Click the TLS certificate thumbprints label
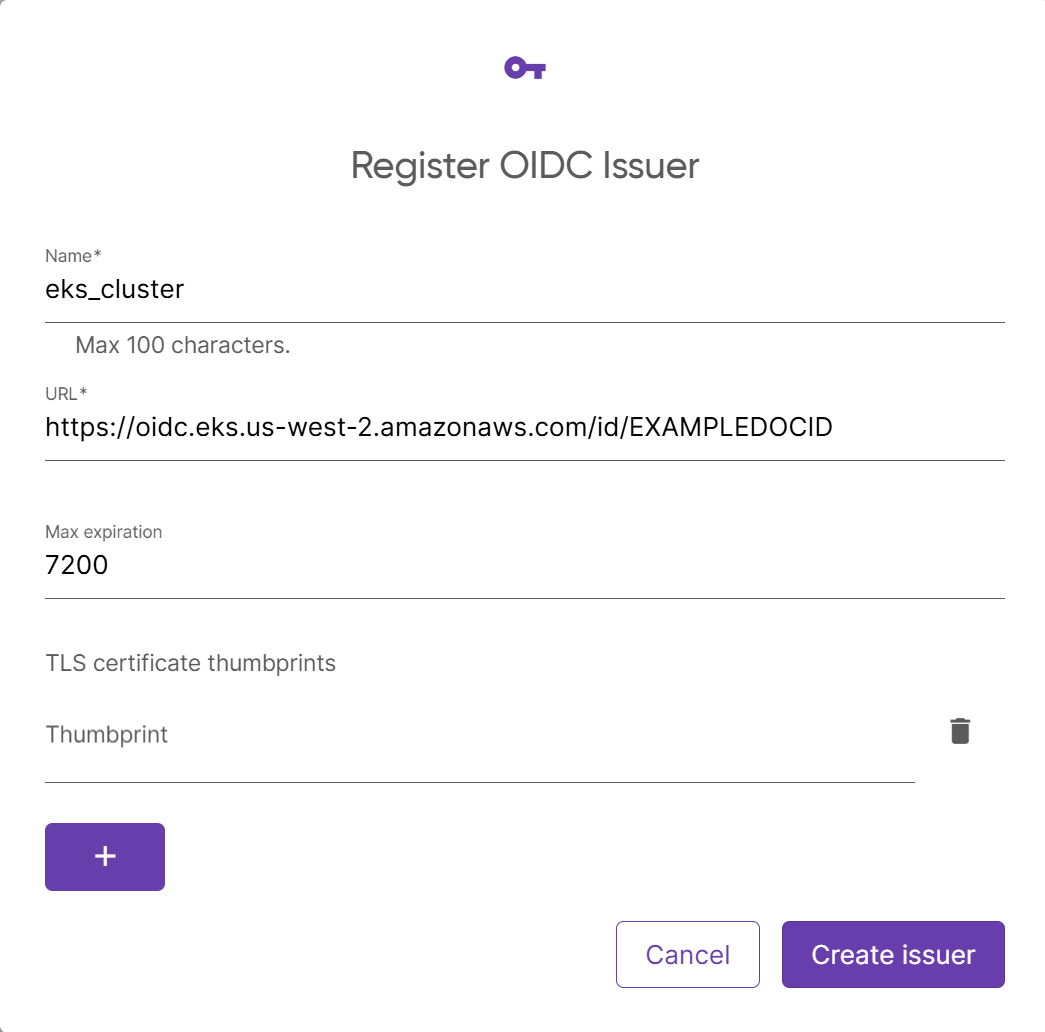 coord(190,662)
